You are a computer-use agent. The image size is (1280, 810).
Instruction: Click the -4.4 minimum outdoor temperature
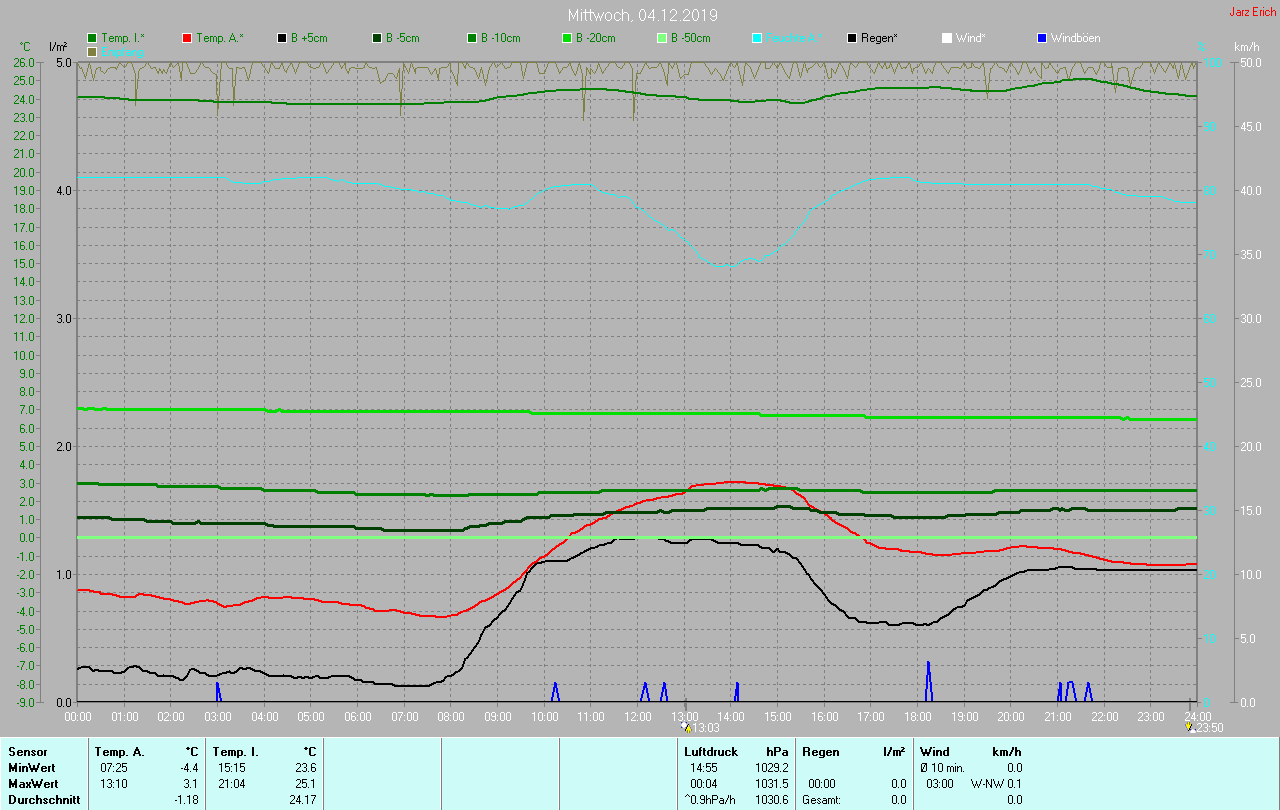[x=189, y=768]
